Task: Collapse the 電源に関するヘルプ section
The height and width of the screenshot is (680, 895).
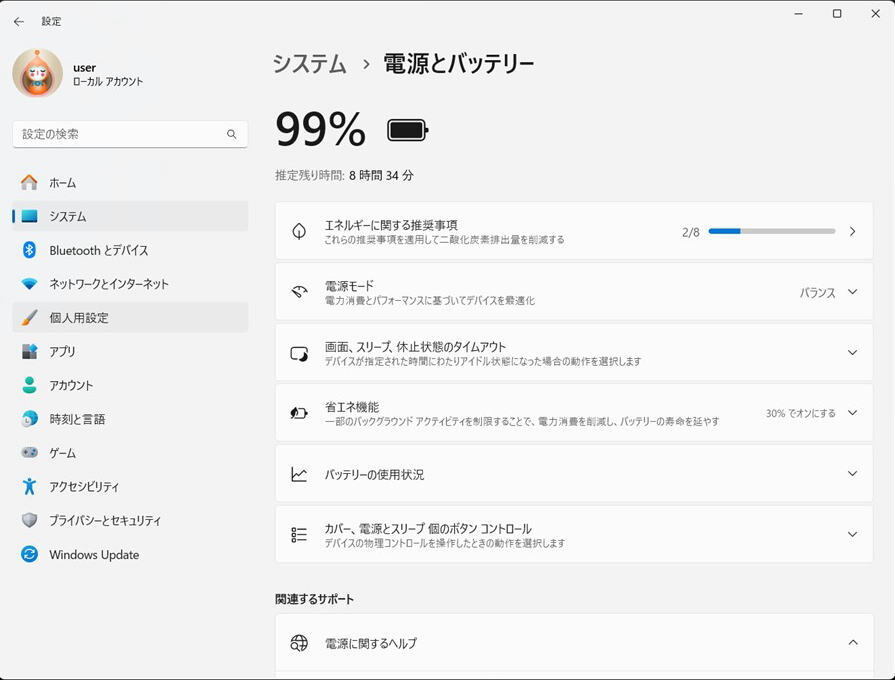Action: point(852,643)
